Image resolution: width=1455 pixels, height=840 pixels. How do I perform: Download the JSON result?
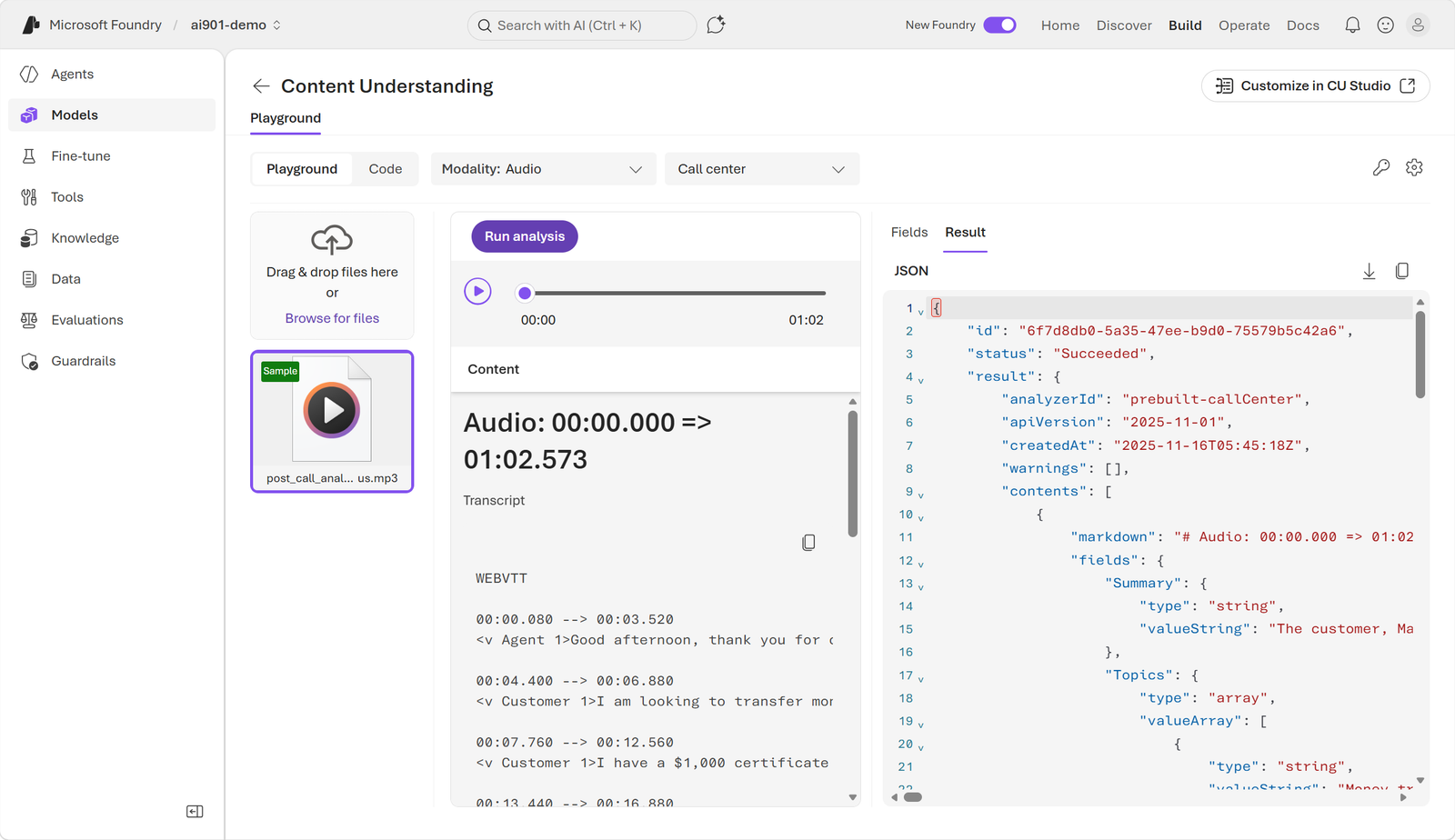coord(1369,271)
